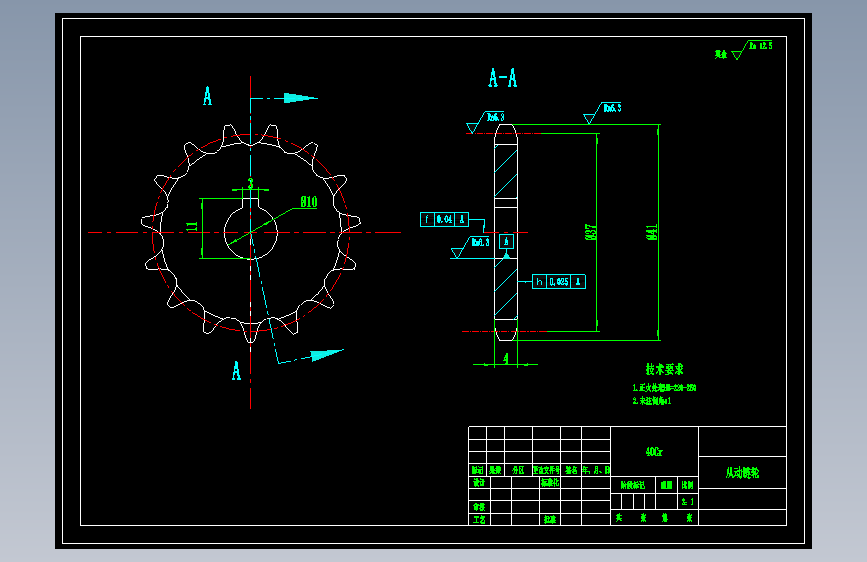Click the 工艺 title block cell
This screenshot has width=867, height=562.
(479, 519)
